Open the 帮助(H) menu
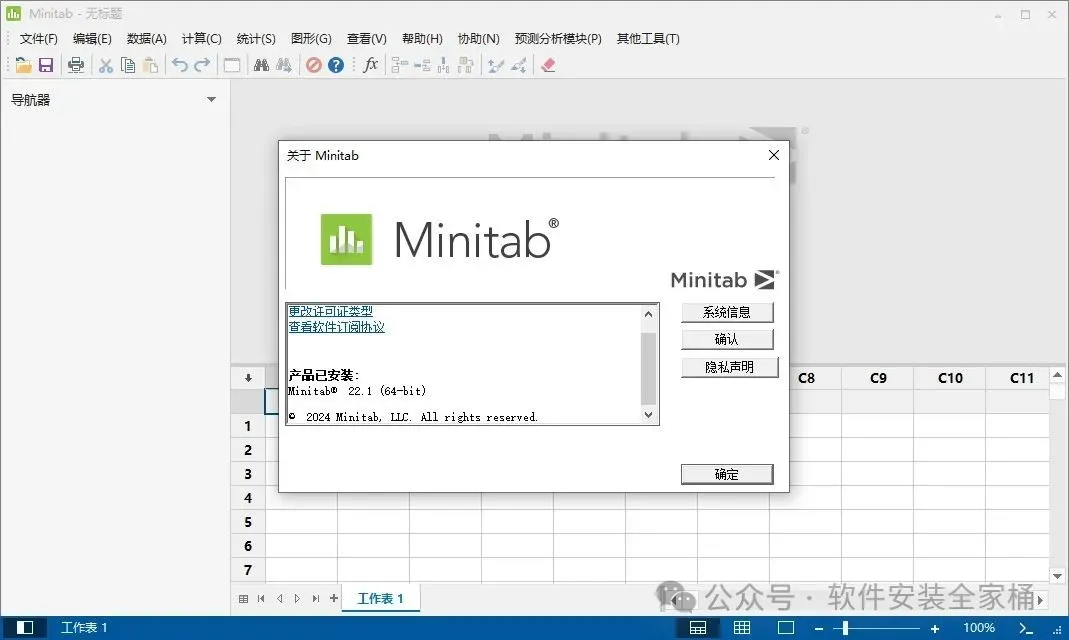This screenshot has width=1069, height=640. coord(422,39)
